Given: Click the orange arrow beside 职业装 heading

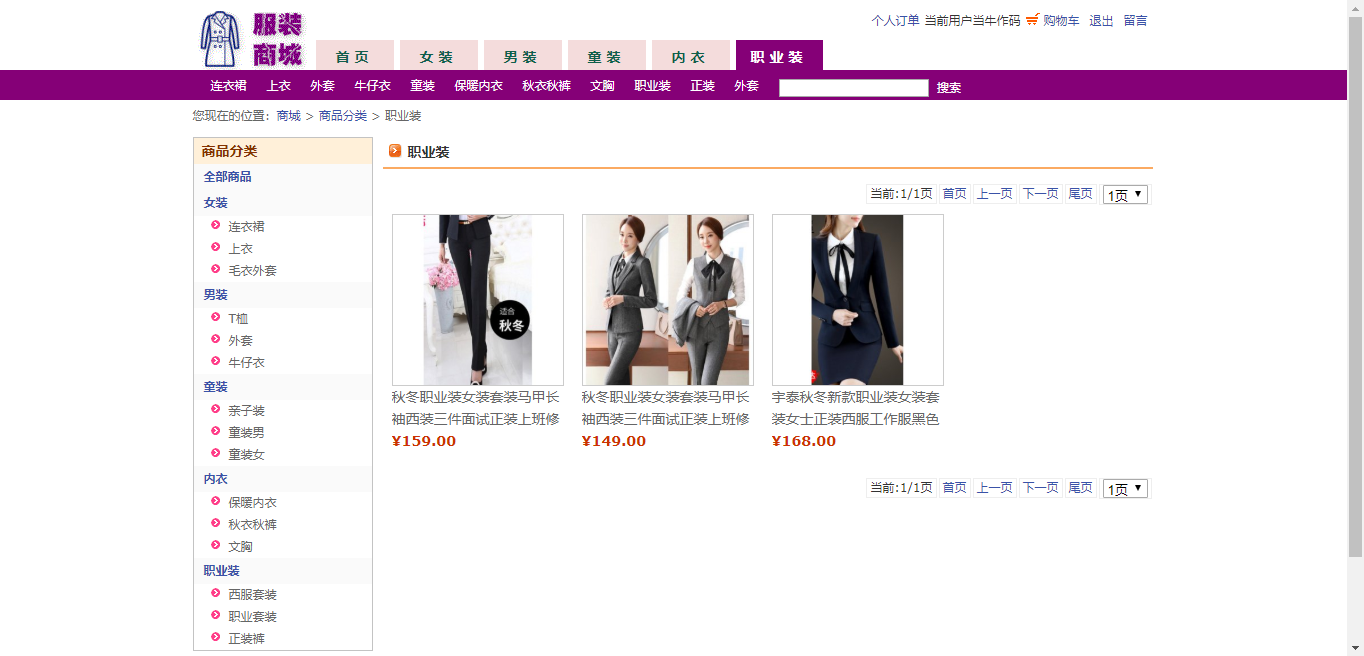Looking at the screenshot, I should 395,151.
